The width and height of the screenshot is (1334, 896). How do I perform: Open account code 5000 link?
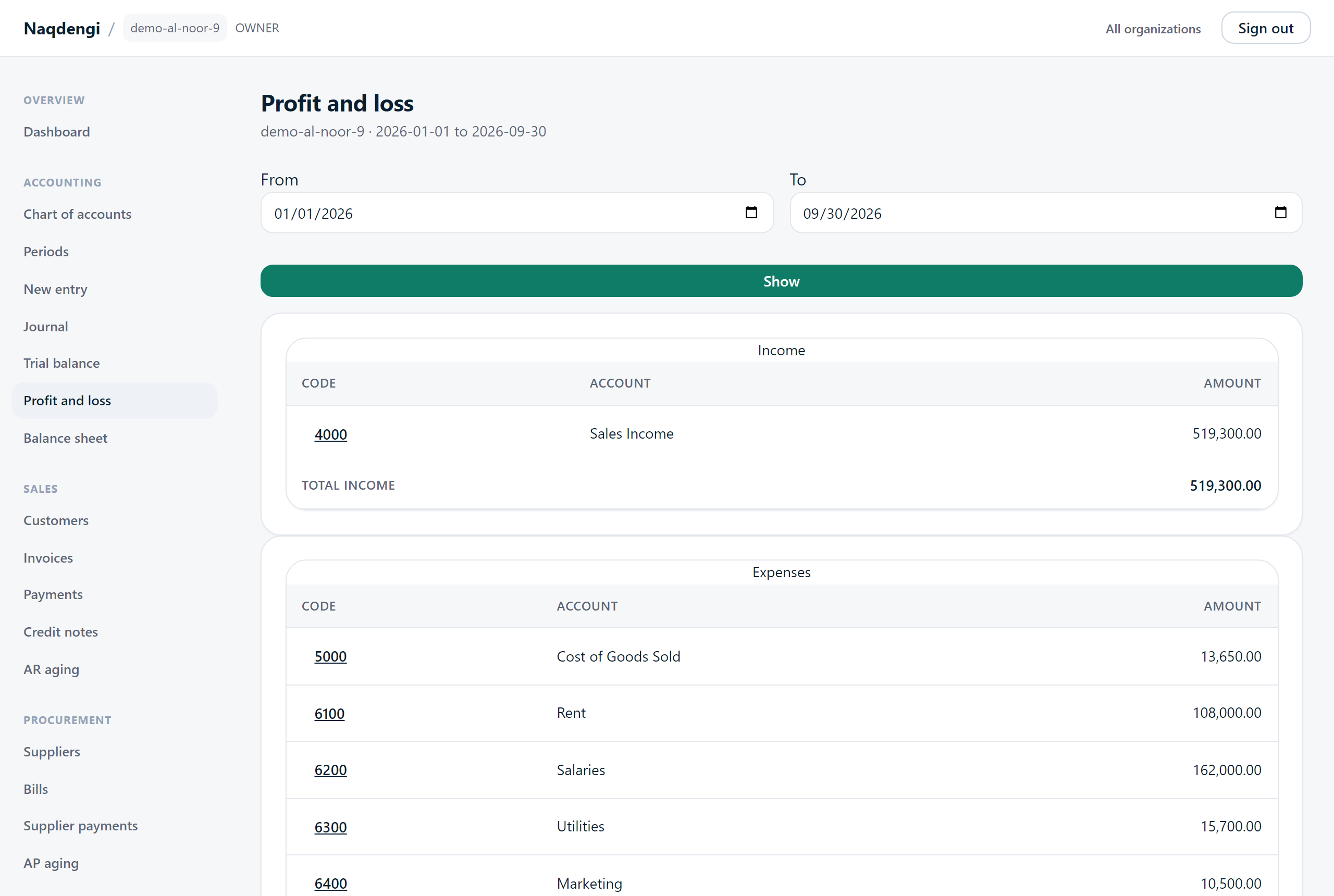330,656
